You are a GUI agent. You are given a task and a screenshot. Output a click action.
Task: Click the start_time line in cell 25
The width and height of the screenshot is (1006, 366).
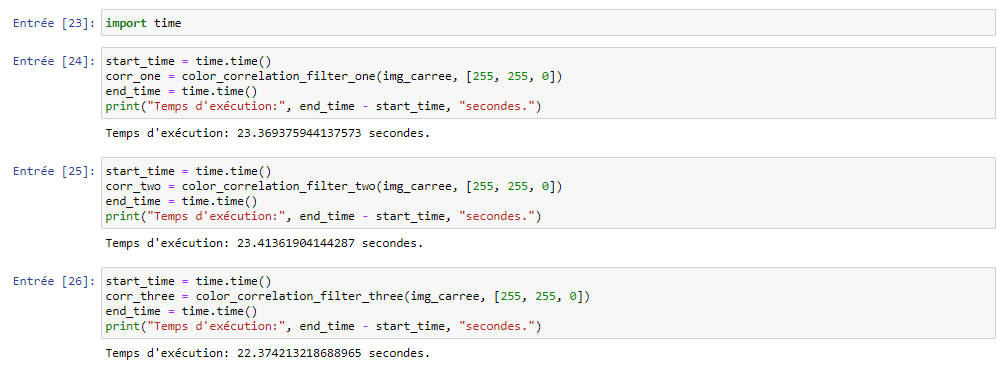coord(189,171)
